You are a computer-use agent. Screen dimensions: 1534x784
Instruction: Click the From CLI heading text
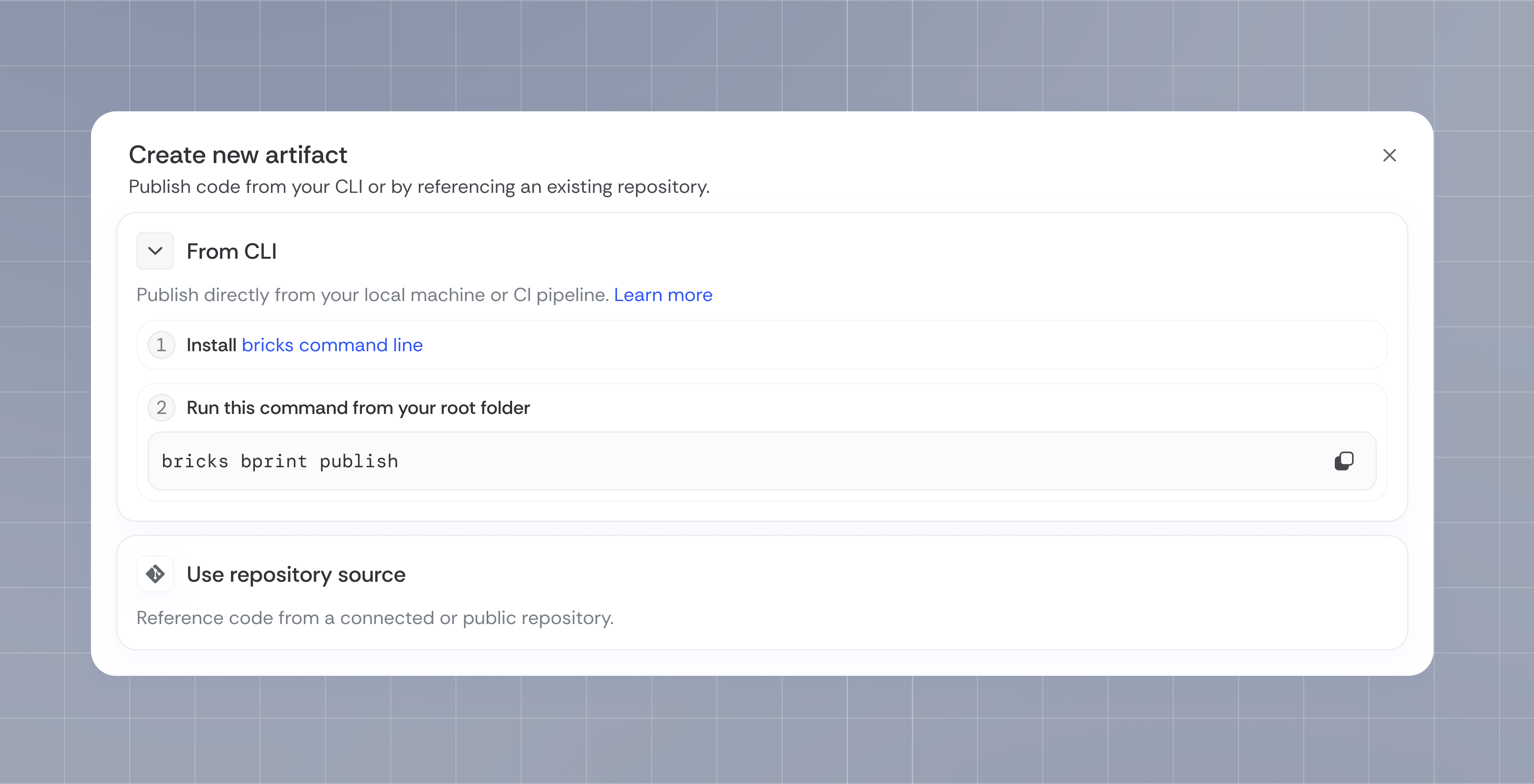[232, 251]
